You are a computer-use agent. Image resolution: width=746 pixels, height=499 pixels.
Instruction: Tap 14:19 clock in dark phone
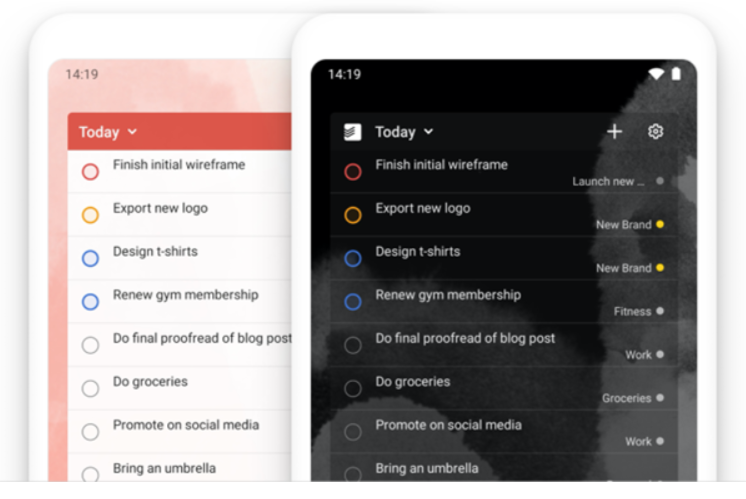pyautogui.click(x=344, y=74)
